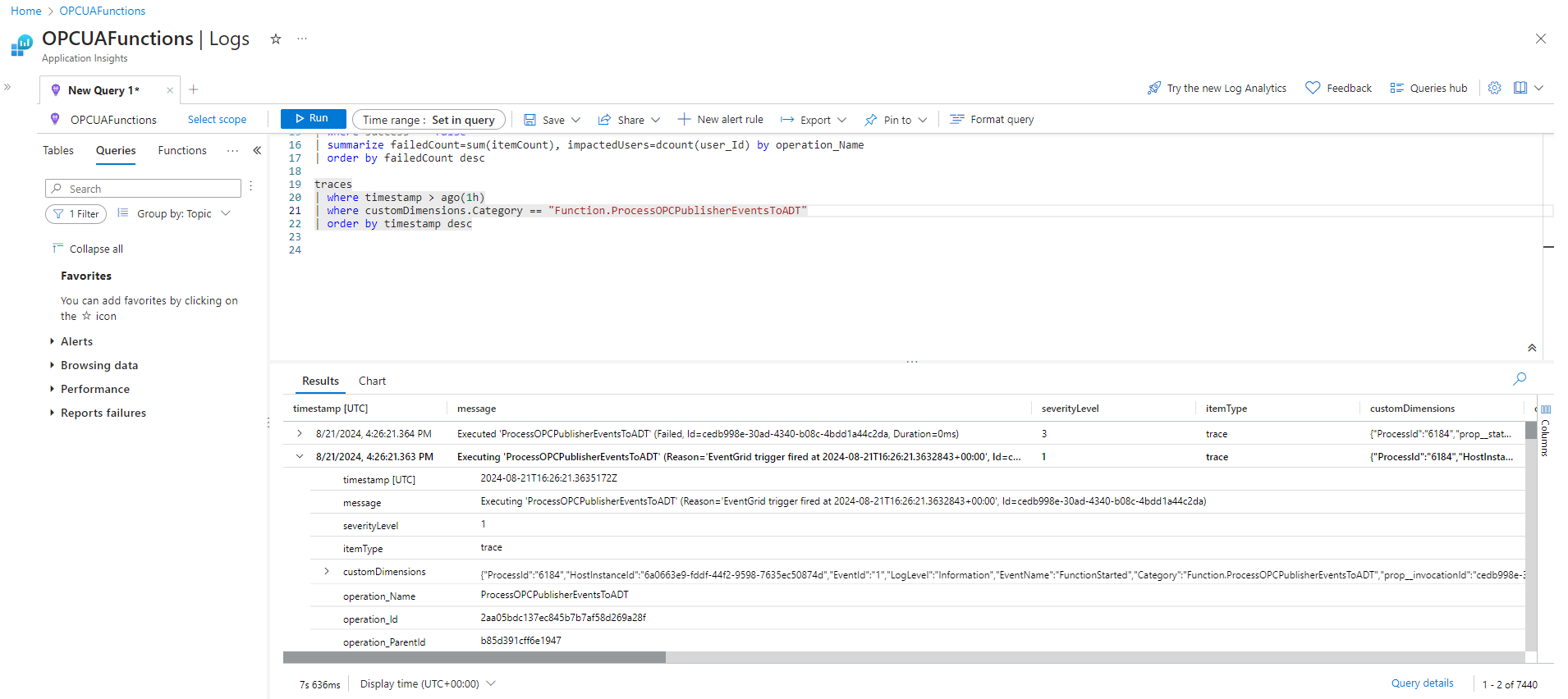Screen dimensions: 1568x699
Task: Collapse the side pane with double chevron
Action: (x=257, y=151)
